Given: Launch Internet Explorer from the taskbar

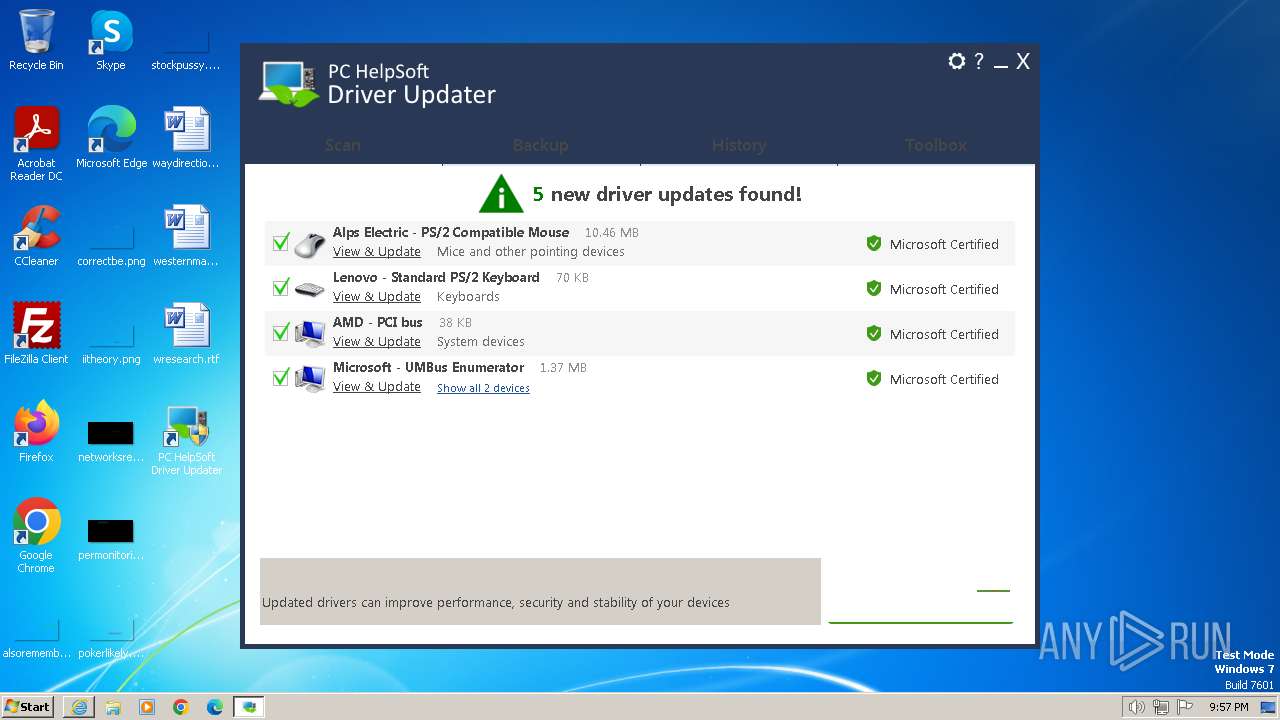Looking at the screenshot, I should click(79, 707).
